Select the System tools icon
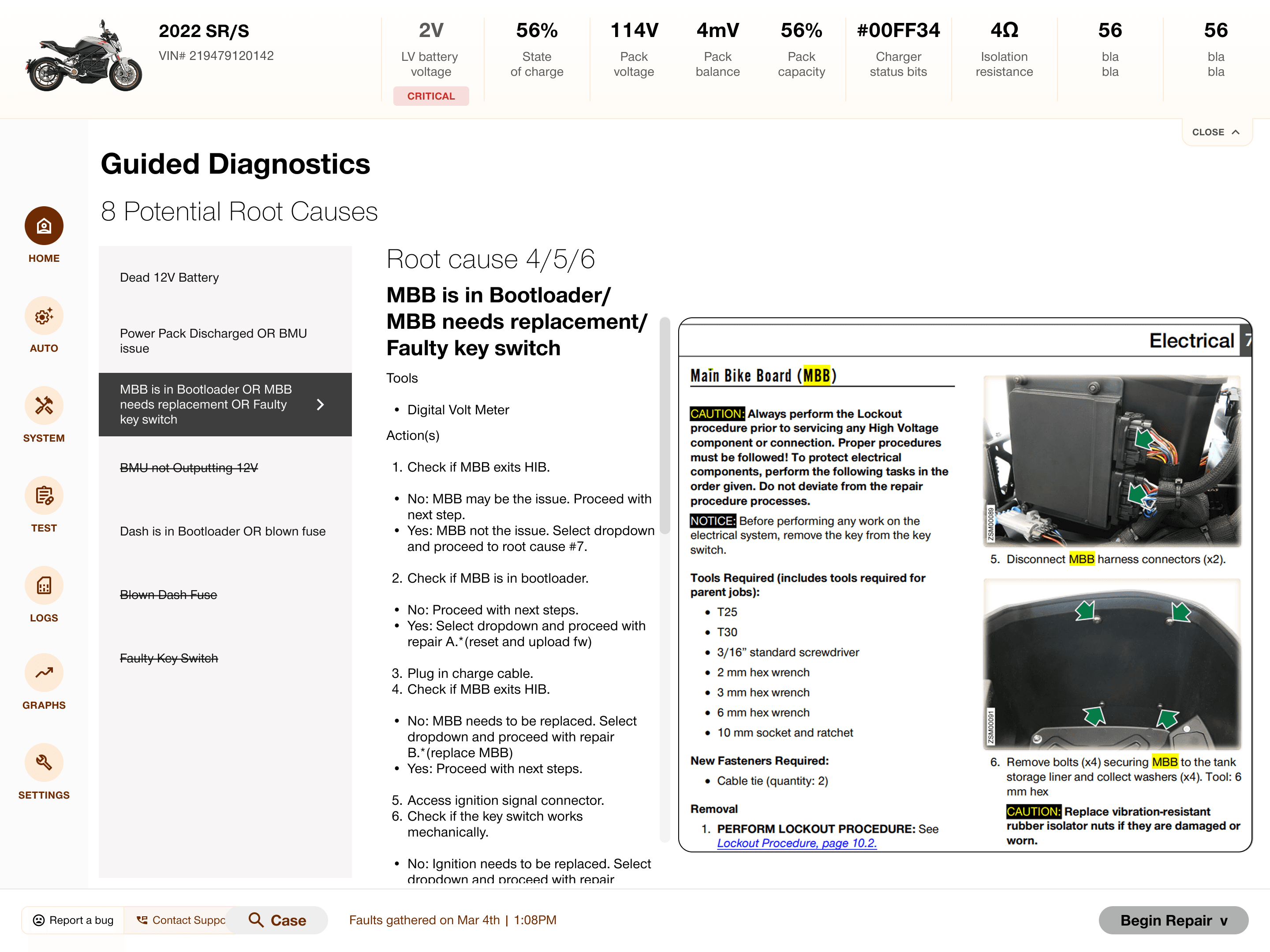Image resolution: width=1270 pixels, height=952 pixels. (44, 406)
